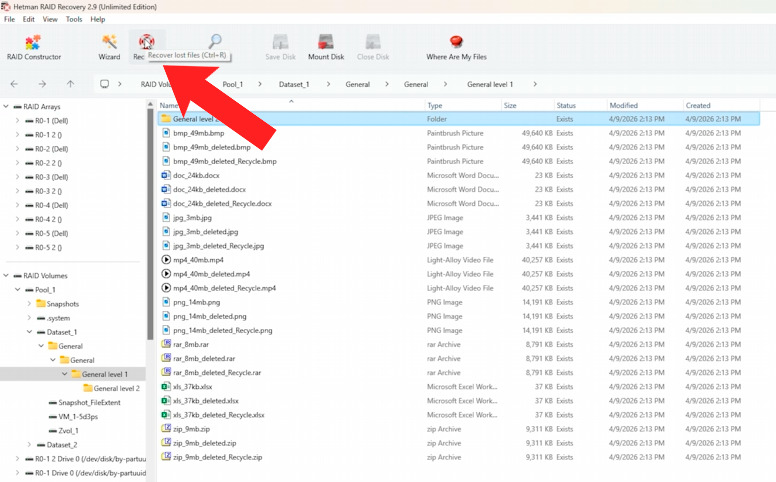Image resolution: width=776 pixels, height=482 pixels.
Task: Select jpg_3mb.jpg image icon
Action: (166, 218)
